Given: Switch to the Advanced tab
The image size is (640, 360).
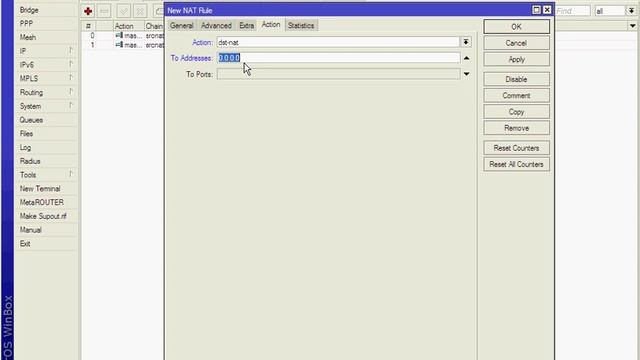Looking at the screenshot, I should click(x=216, y=25).
